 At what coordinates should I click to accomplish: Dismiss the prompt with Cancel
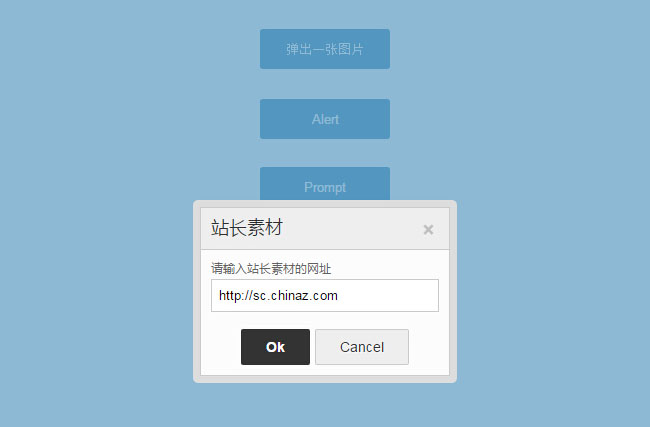coord(362,347)
